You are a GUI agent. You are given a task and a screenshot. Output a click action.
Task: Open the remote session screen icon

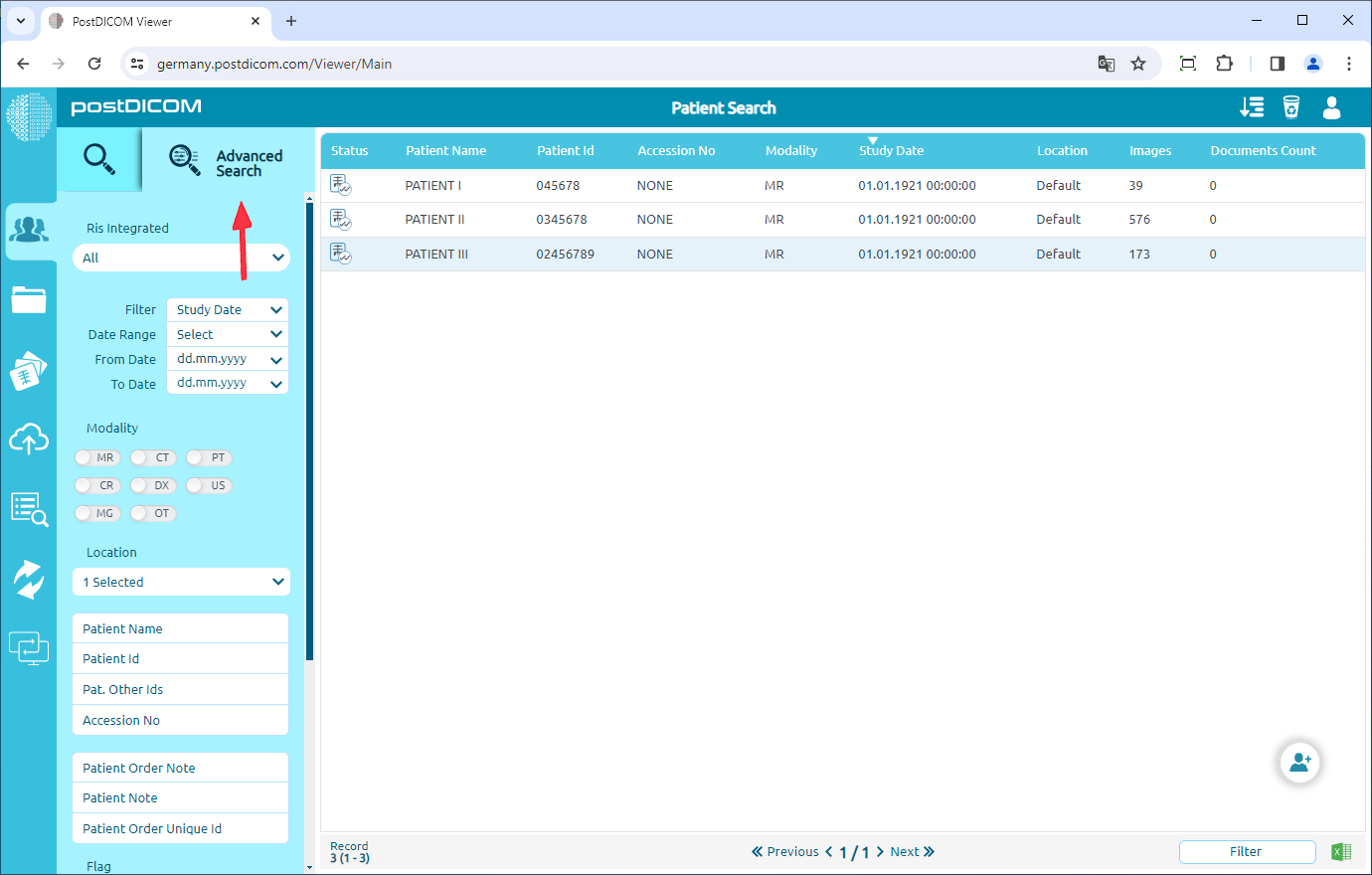30,648
